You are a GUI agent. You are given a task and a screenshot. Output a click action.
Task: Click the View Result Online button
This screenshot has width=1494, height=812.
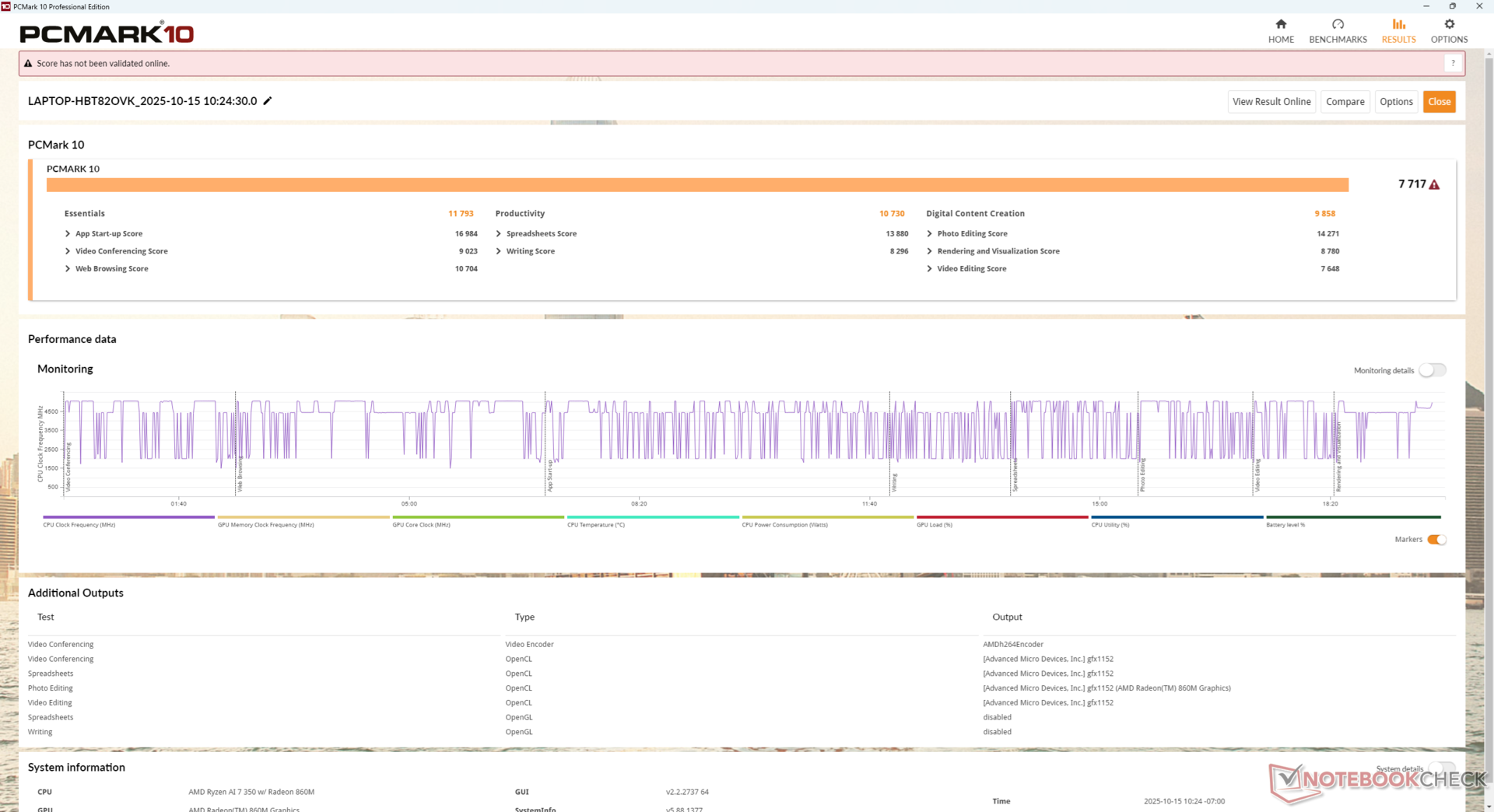1271,102
